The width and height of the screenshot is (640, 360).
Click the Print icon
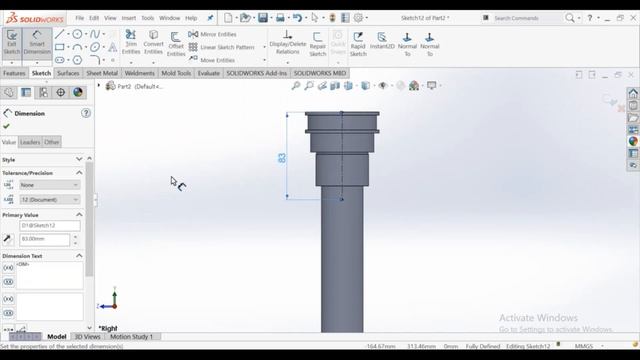click(280, 18)
